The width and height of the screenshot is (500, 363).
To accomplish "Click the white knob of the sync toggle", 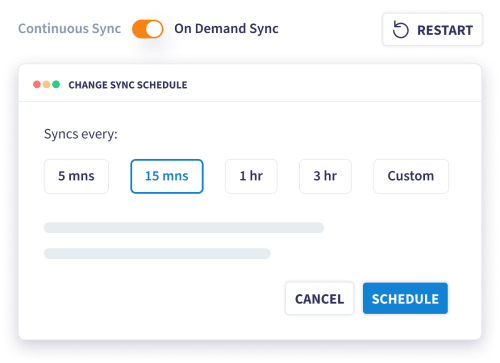I will 154,29.
